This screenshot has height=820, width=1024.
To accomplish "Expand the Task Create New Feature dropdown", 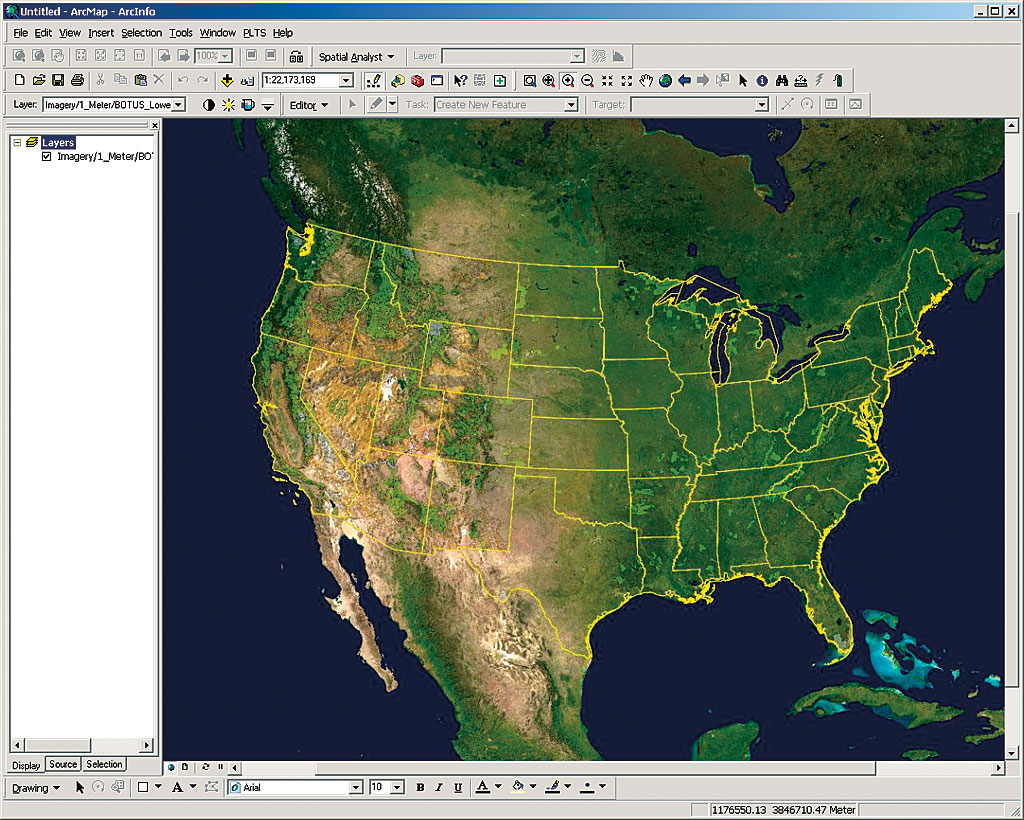I will click(x=571, y=104).
